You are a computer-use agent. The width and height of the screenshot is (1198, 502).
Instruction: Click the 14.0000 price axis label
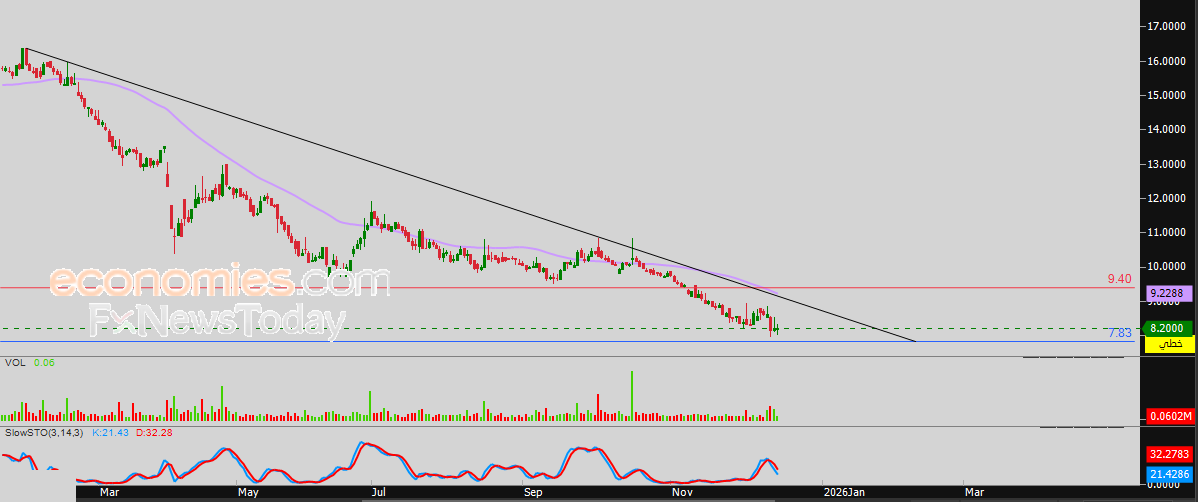[x=1166, y=129]
